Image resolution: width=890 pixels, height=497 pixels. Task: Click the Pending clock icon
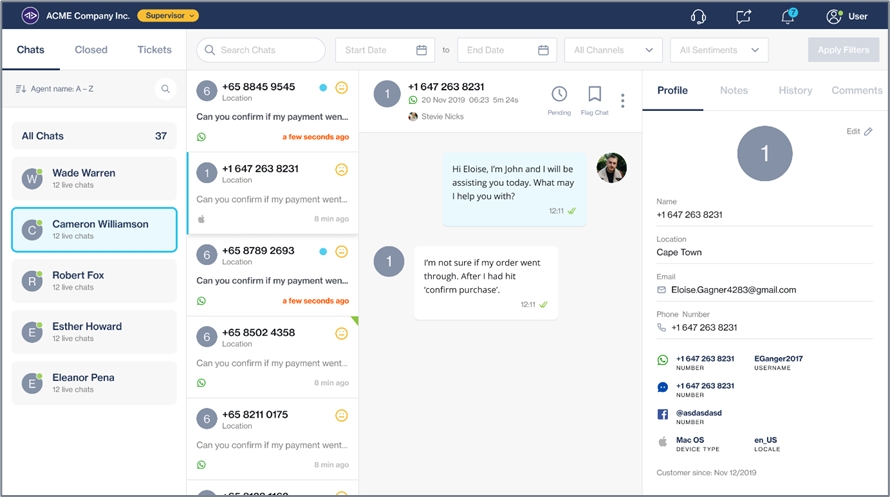(x=559, y=94)
